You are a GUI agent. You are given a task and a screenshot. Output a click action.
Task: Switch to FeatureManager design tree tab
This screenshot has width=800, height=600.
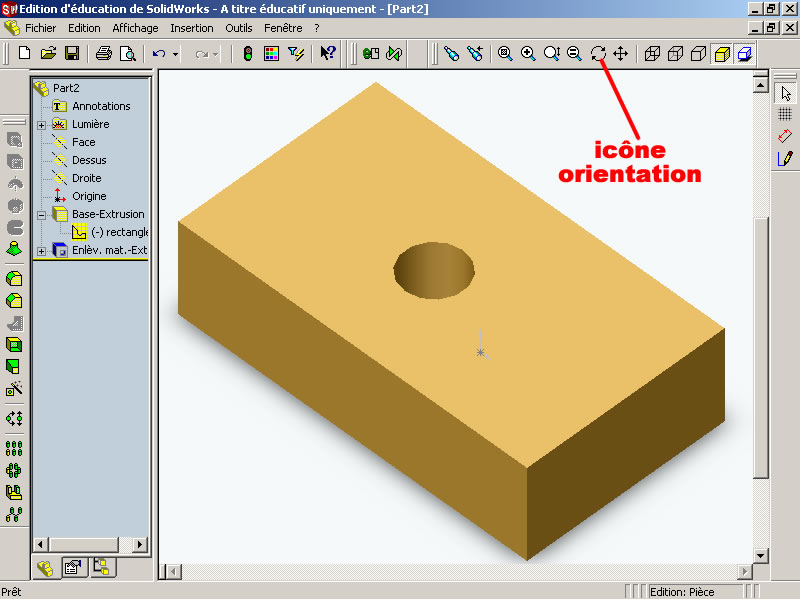click(45, 567)
